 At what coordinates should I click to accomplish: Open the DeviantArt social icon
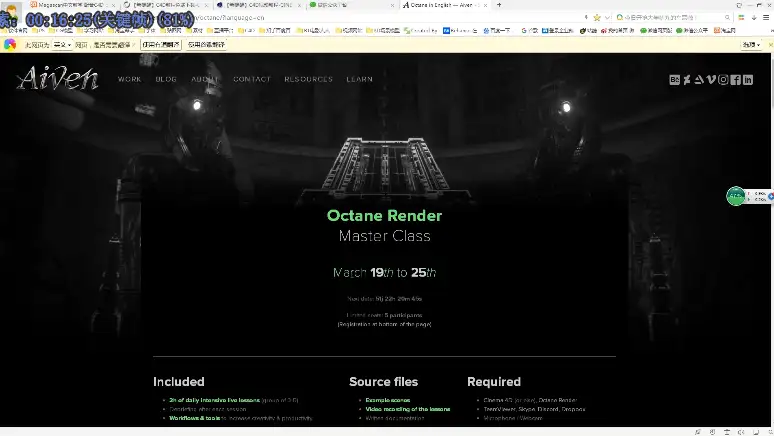687,79
